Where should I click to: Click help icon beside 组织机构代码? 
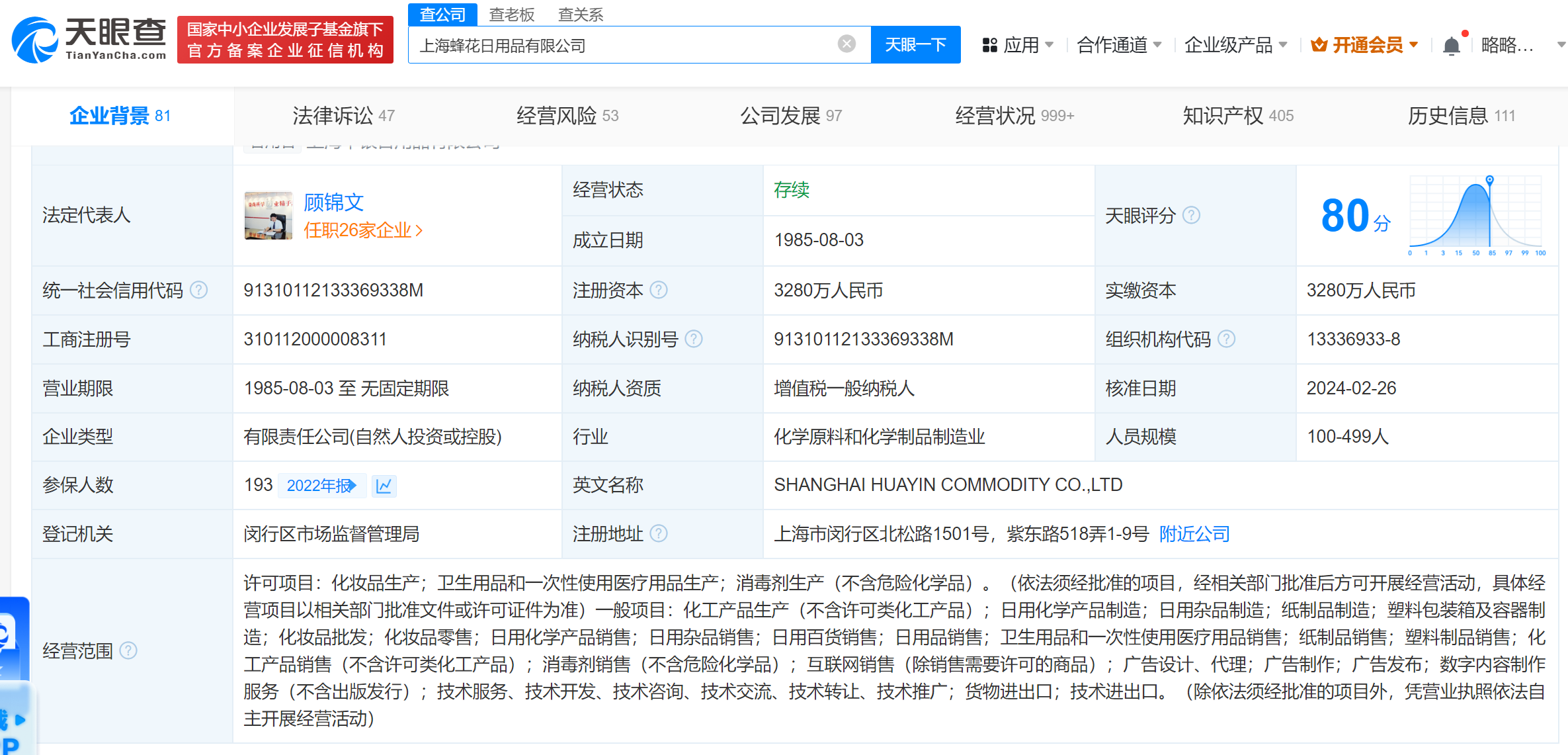[1226, 339]
